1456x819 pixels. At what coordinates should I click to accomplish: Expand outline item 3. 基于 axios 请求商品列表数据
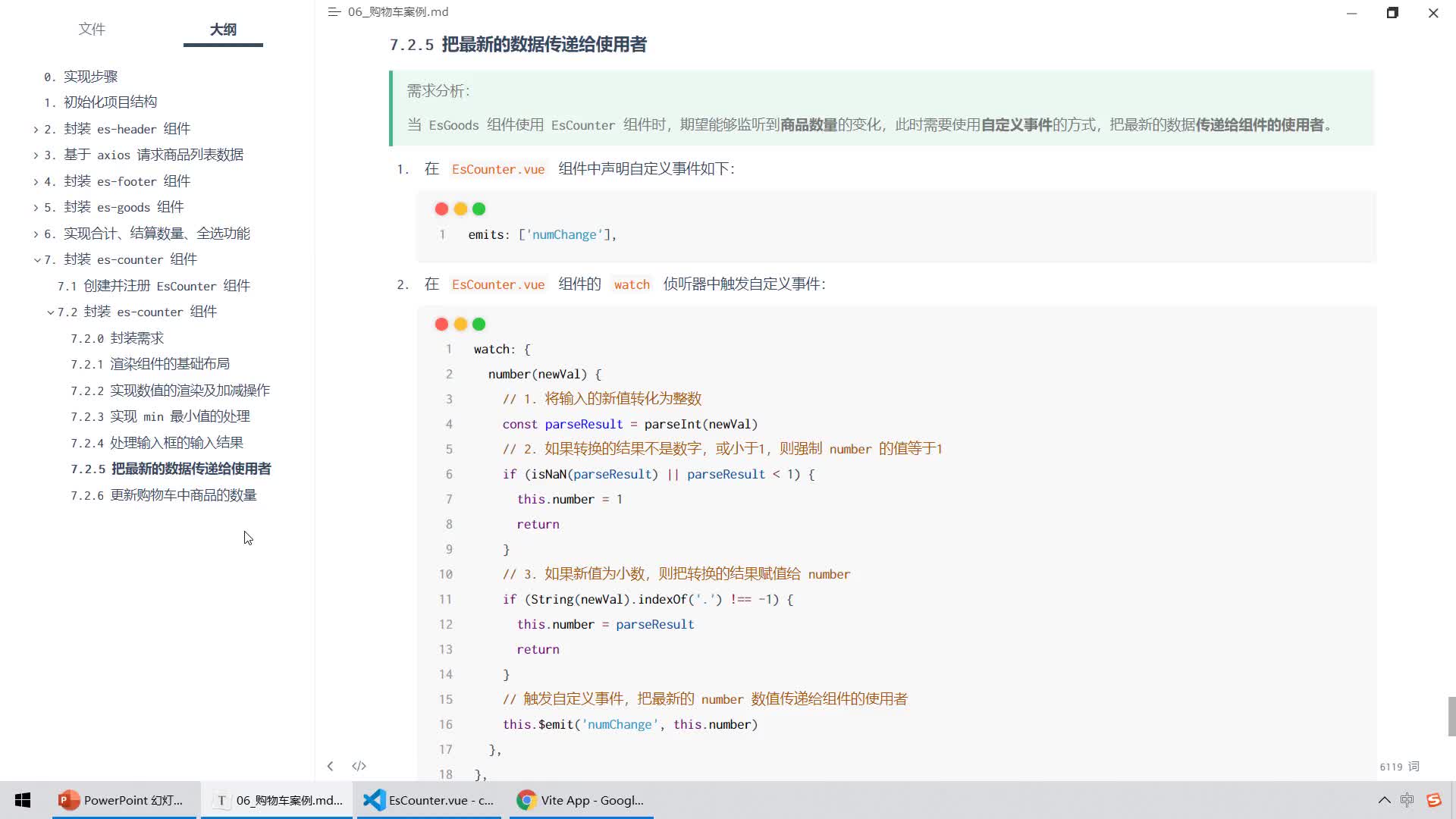[x=36, y=155]
